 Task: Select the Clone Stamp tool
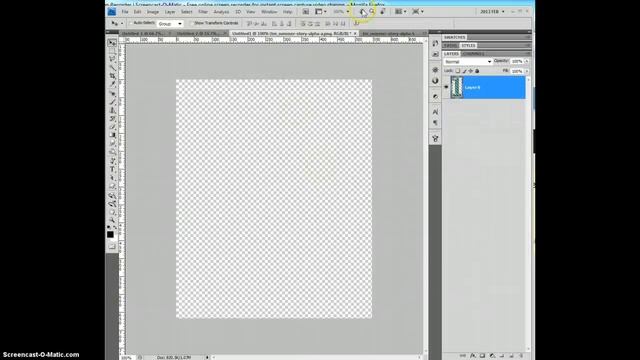pyautogui.click(x=112, y=110)
